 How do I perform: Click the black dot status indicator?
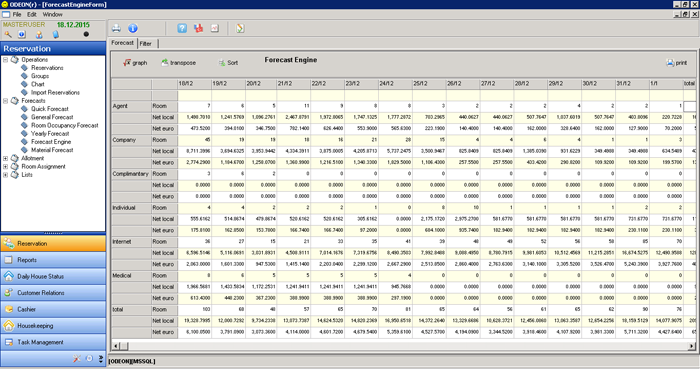(x=86, y=34)
